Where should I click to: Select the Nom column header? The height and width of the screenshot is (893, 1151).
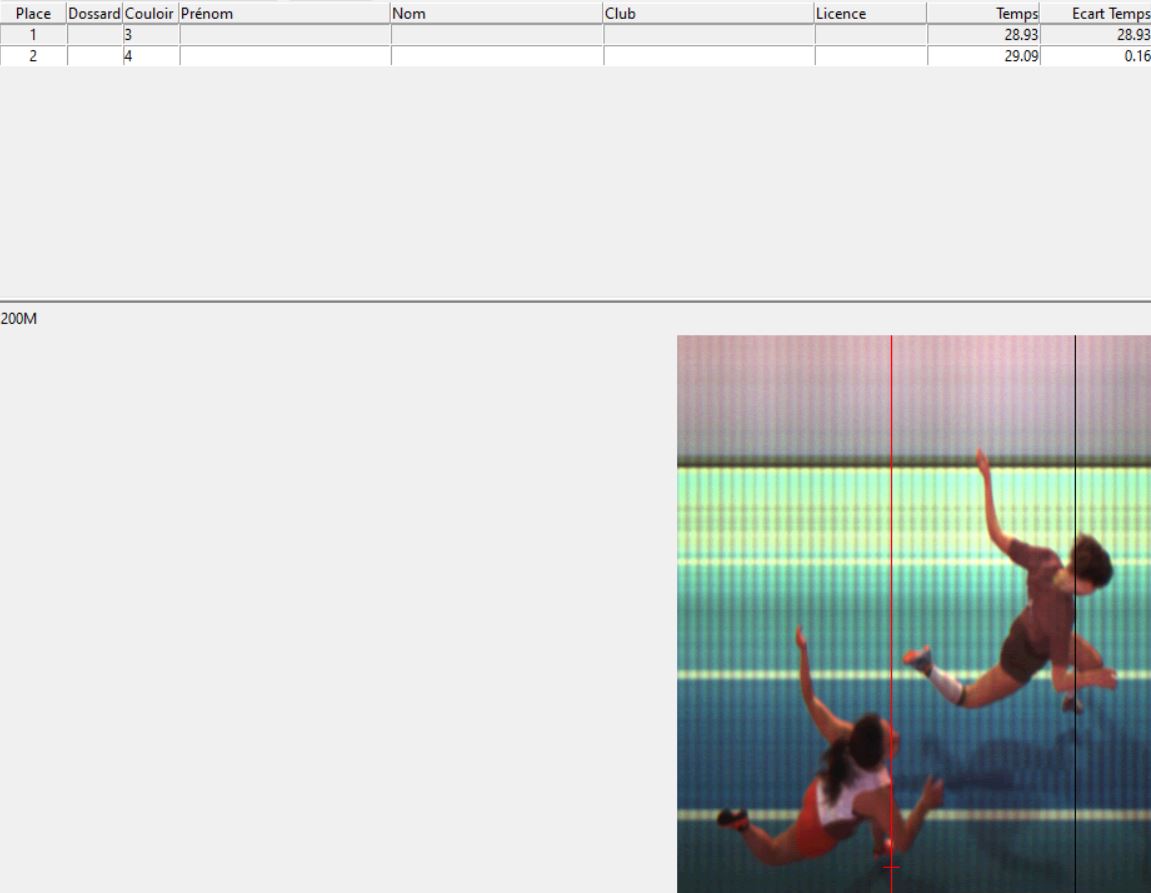pos(497,13)
